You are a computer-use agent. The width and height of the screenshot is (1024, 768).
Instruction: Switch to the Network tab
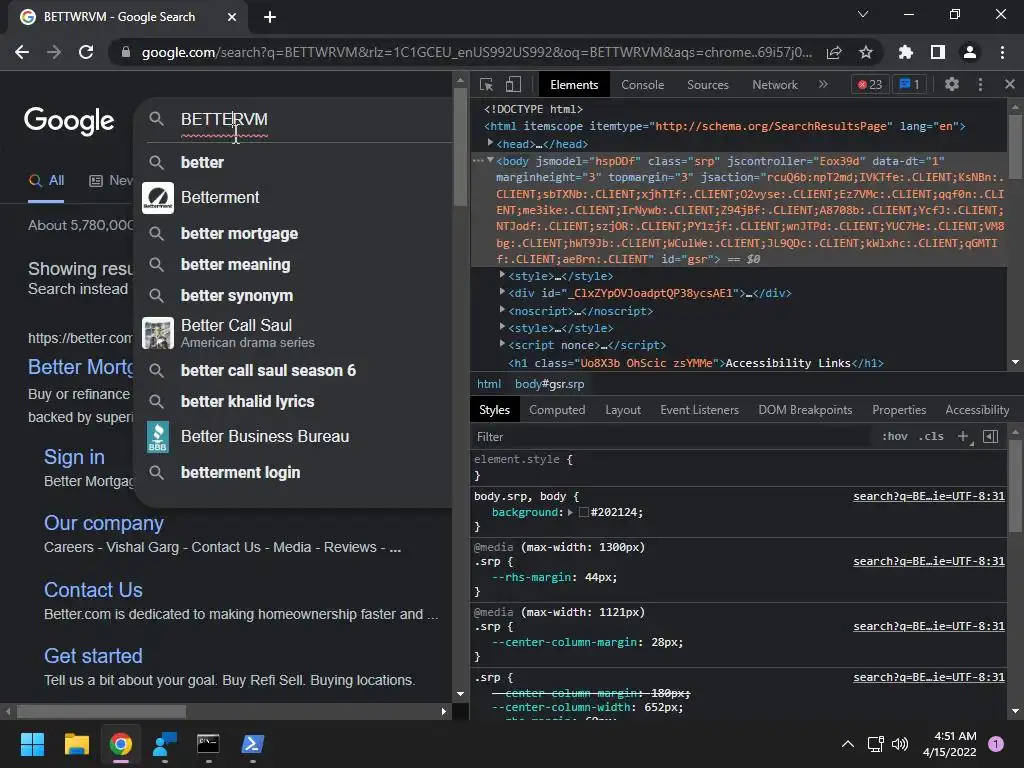(775, 85)
